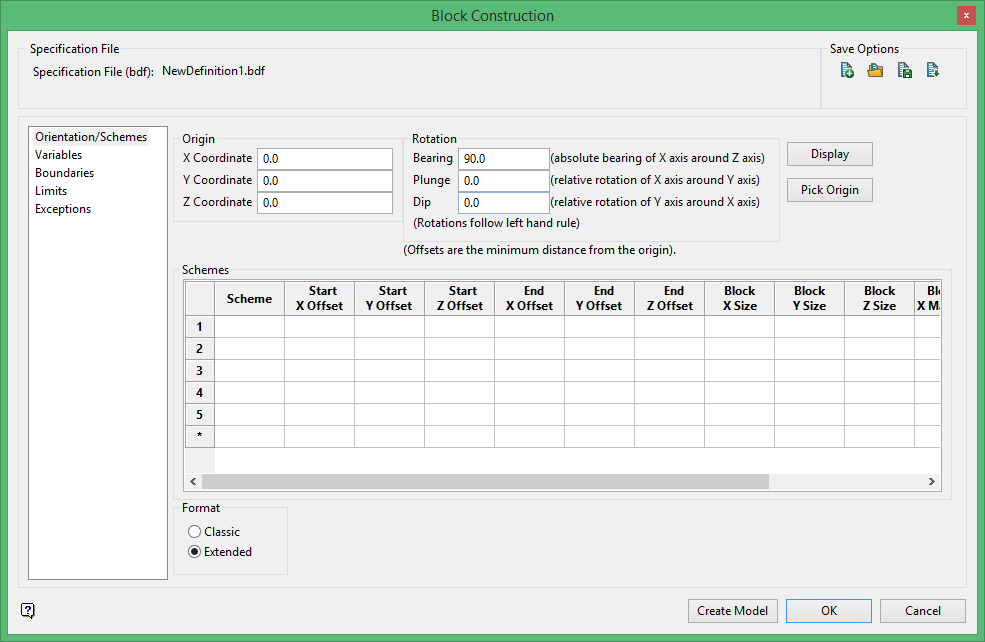
Task: Open the help icon at bottom left
Action: 27,611
